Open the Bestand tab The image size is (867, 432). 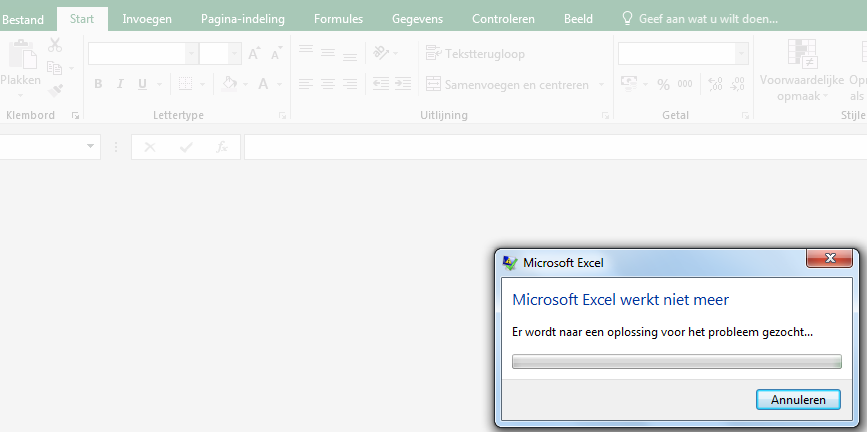tap(23, 19)
